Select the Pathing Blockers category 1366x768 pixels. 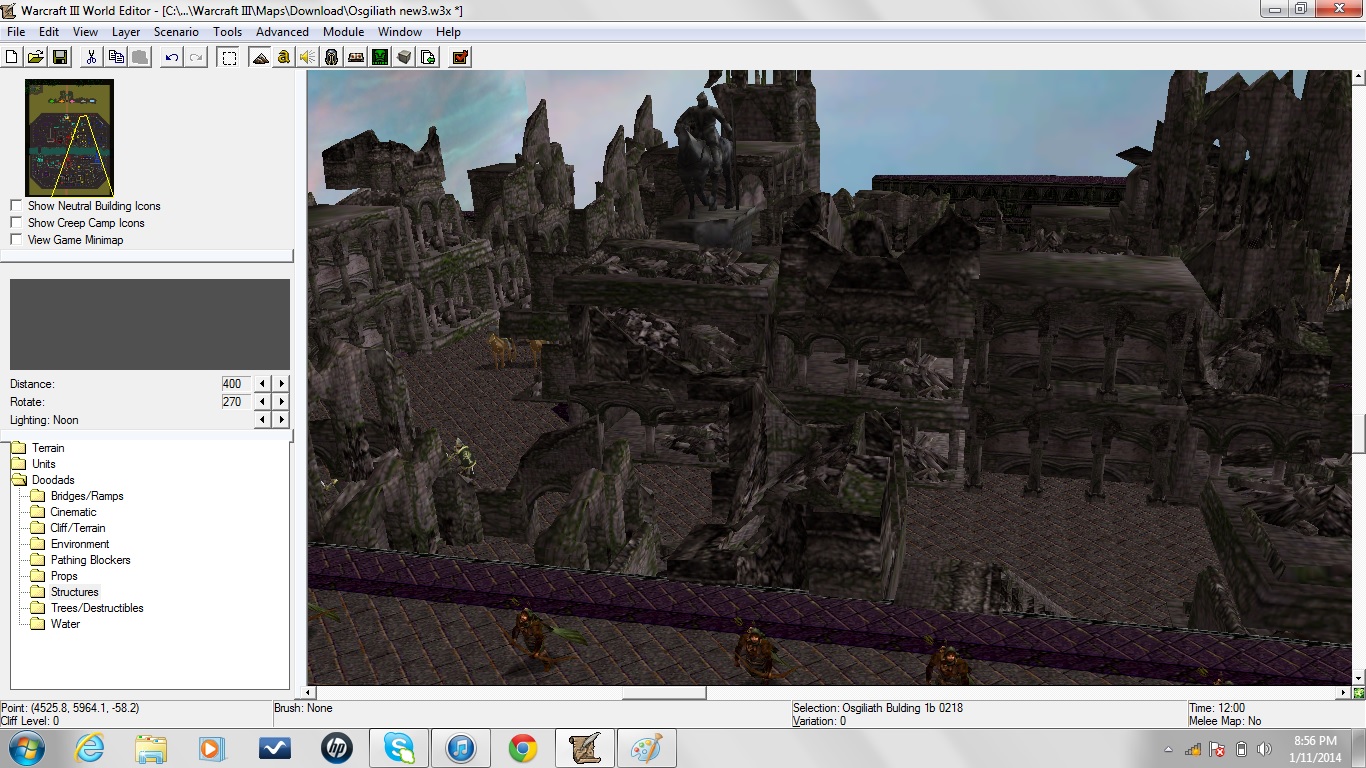pyautogui.click(x=91, y=560)
